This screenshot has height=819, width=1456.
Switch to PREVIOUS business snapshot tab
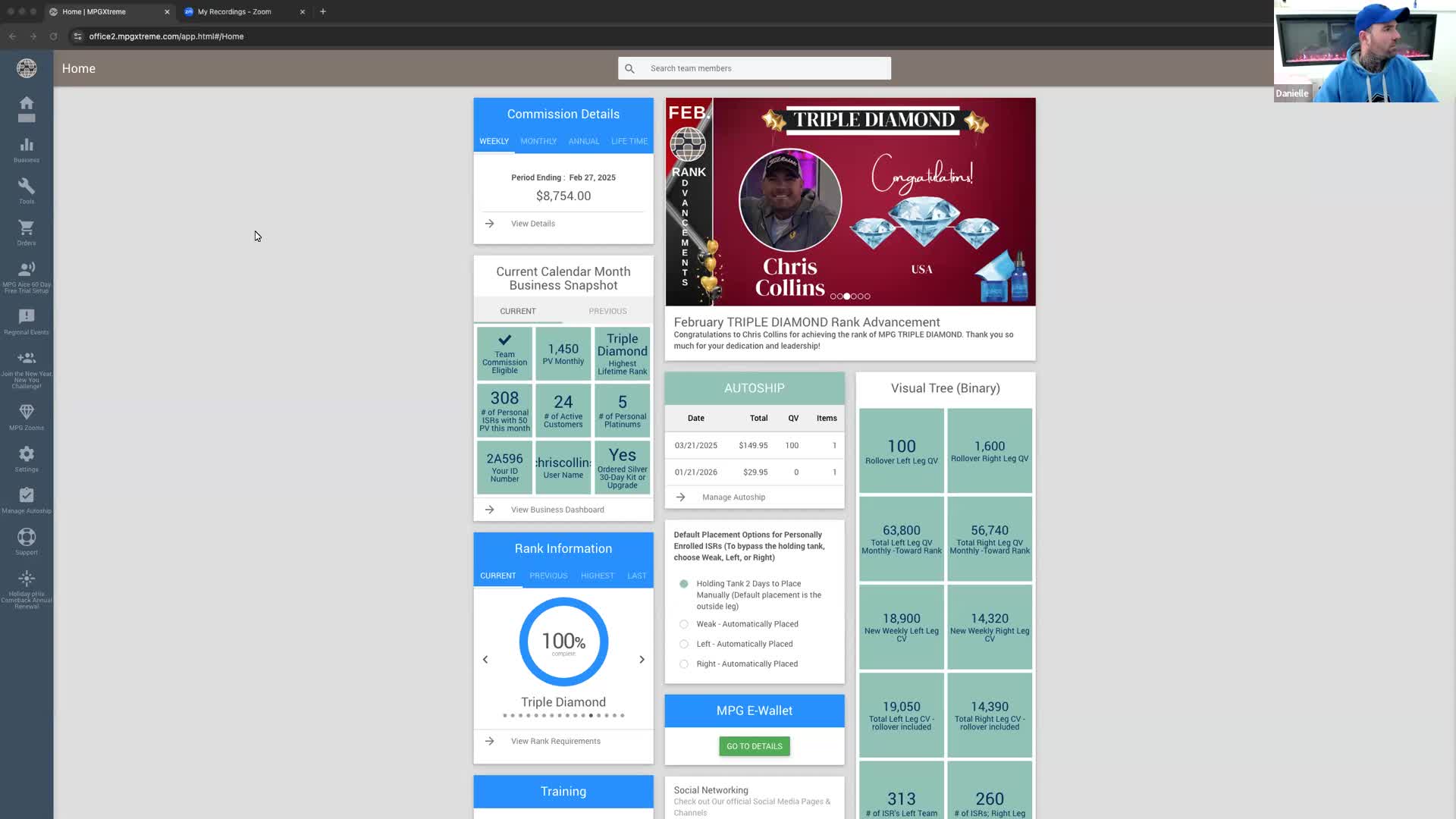607,311
